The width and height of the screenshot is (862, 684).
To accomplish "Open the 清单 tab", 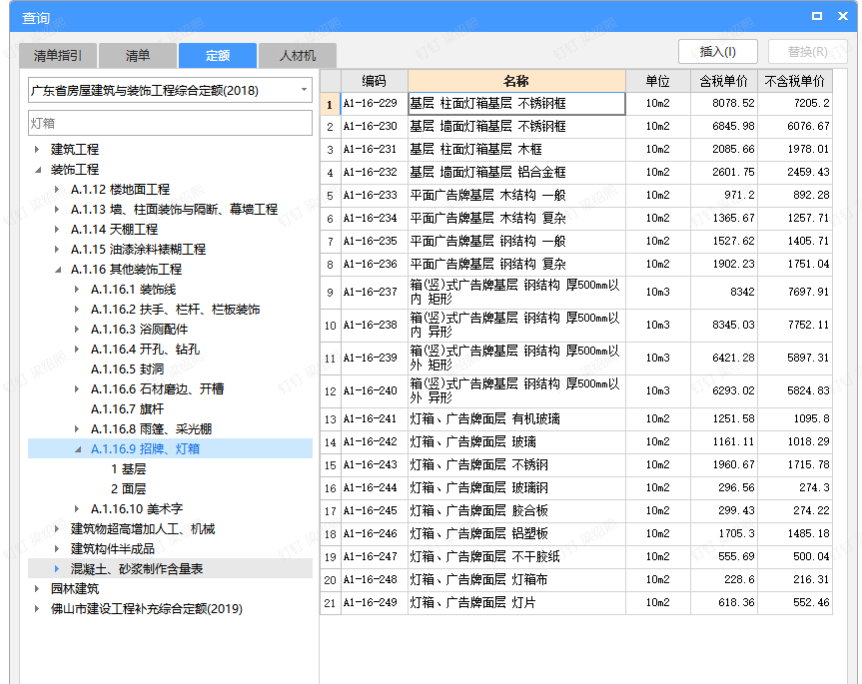I will click(137, 55).
